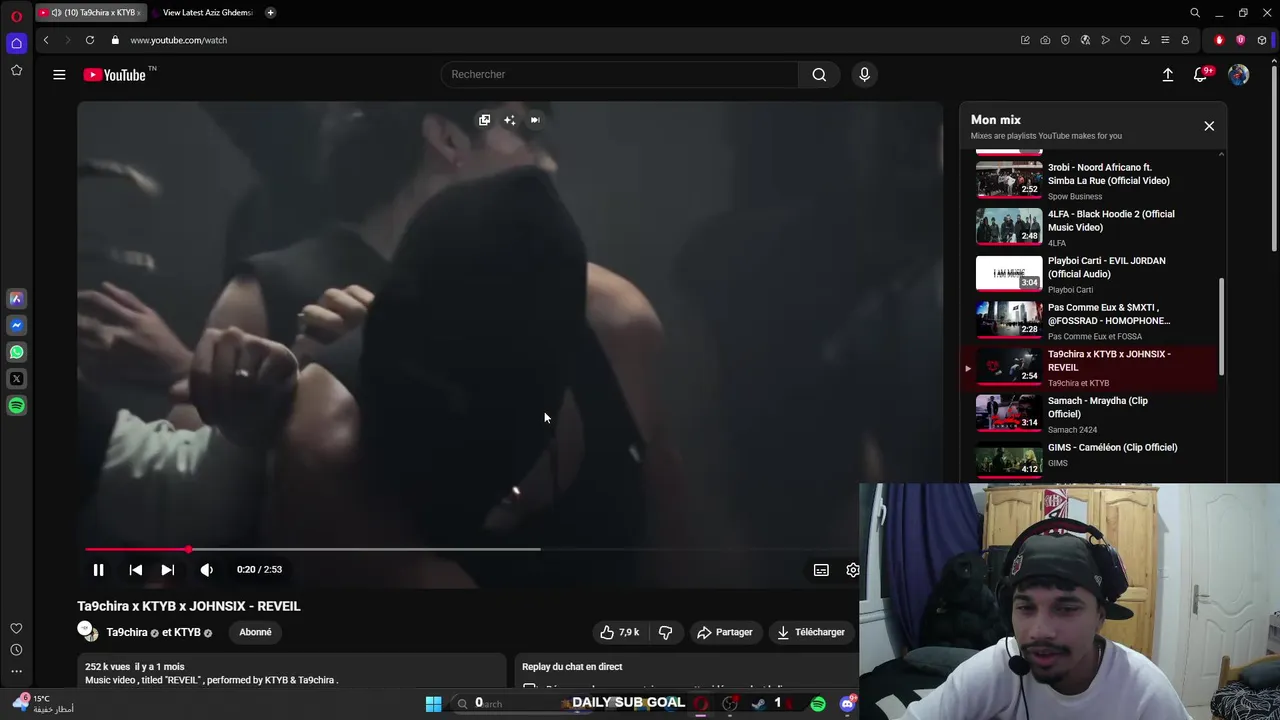Image resolution: width=1280 pixels, height=720 pixels.
Task: Open Spotify in Opera sidebar
Action: coord(16,406)
